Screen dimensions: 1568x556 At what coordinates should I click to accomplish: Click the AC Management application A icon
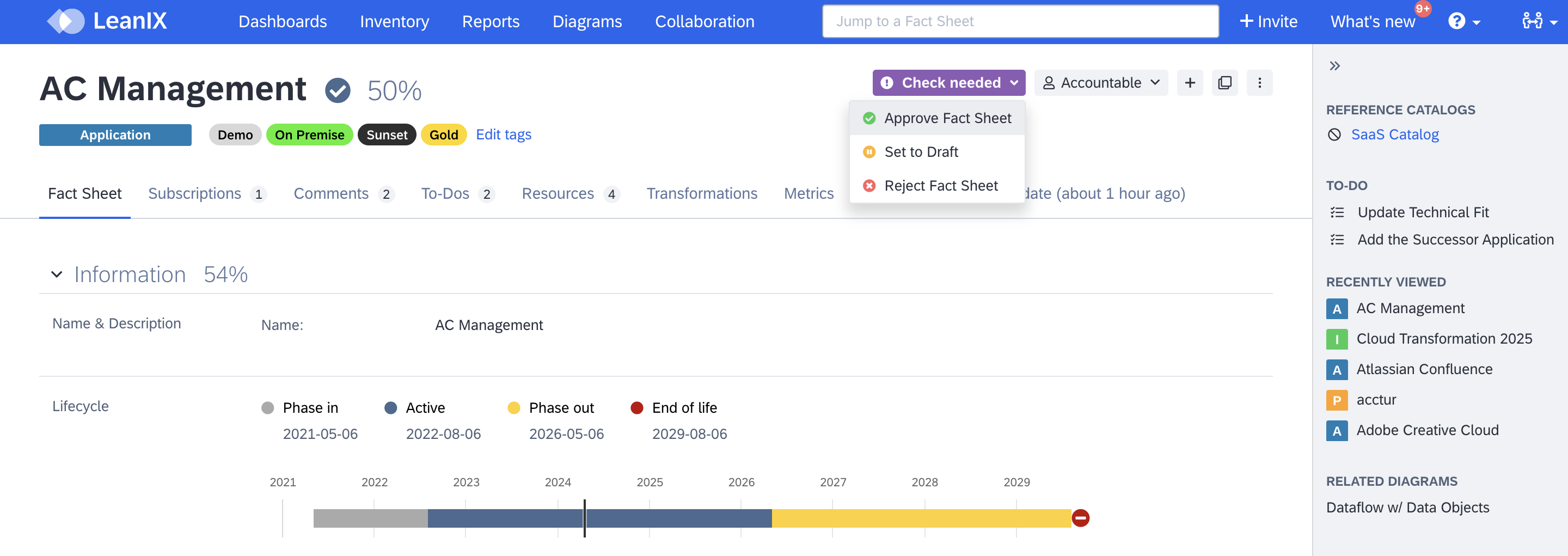click(1337, 309)
